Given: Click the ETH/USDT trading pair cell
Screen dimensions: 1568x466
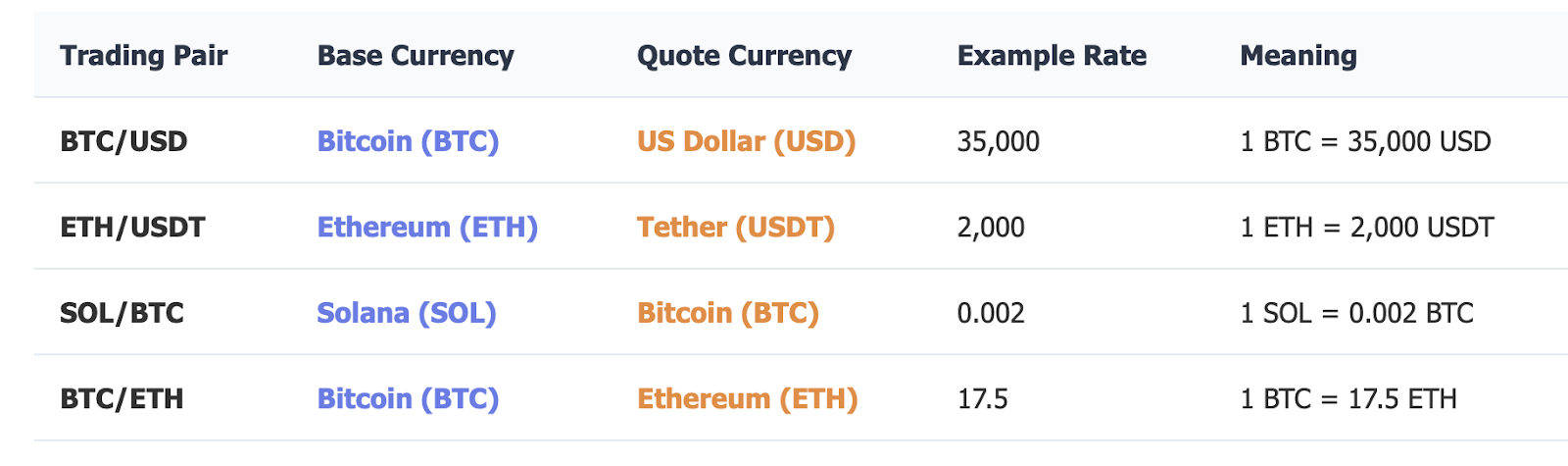Looking at the screenshot, I should [132, 228].
